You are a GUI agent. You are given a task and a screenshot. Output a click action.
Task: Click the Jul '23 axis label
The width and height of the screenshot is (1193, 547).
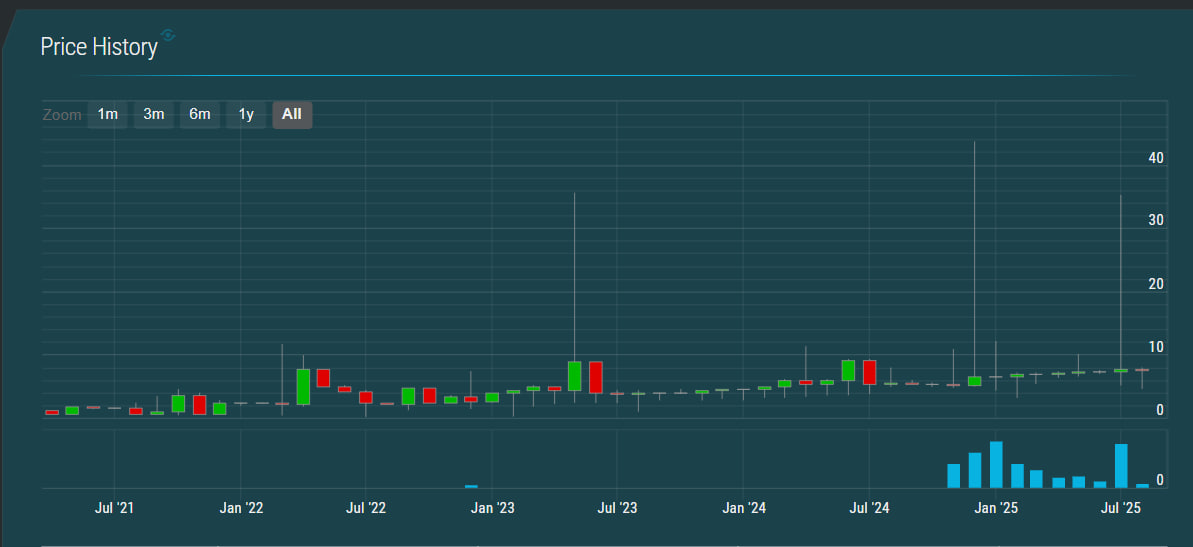[x=617, y=507]
